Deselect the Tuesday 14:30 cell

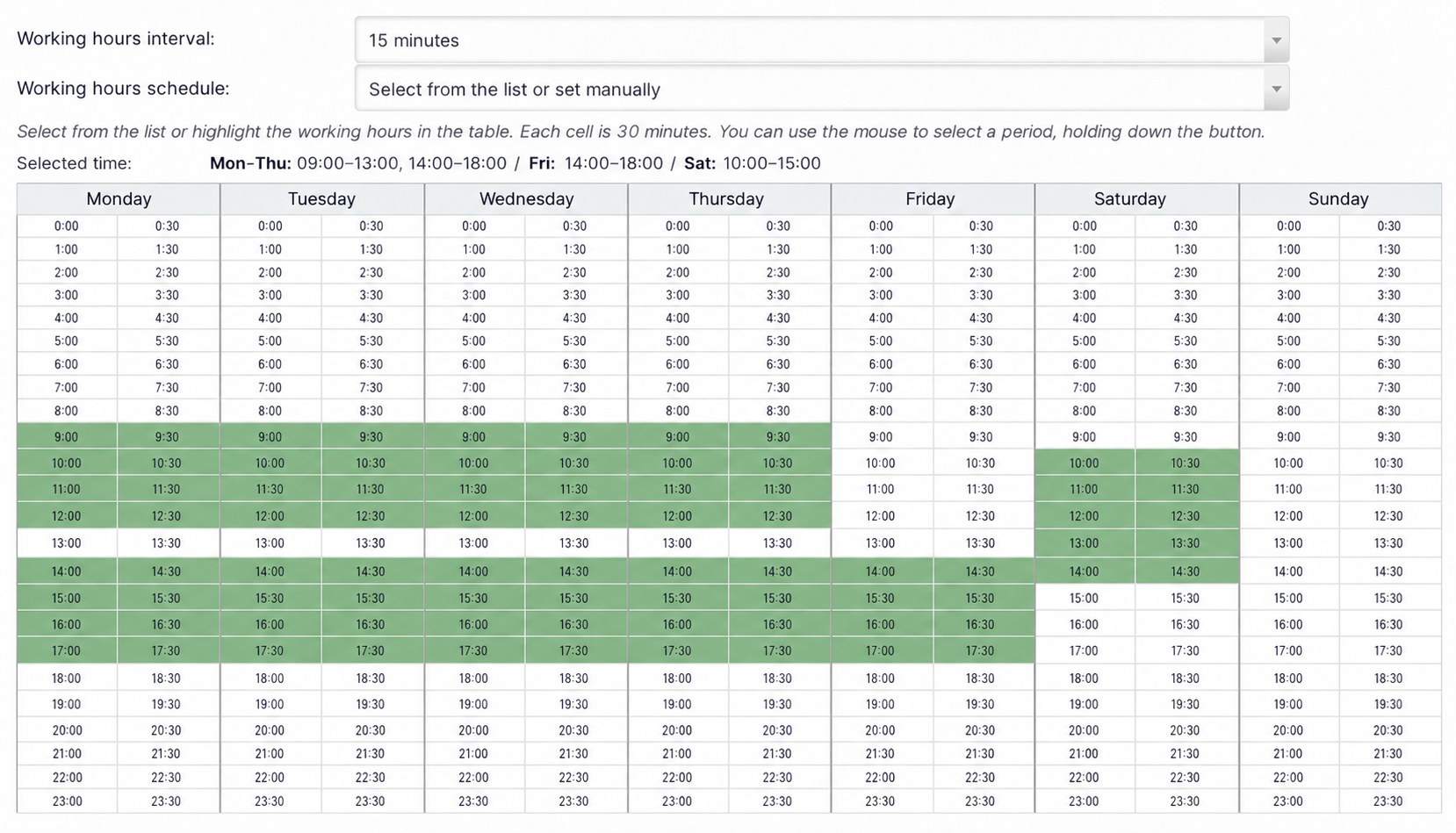click(371, 571)
